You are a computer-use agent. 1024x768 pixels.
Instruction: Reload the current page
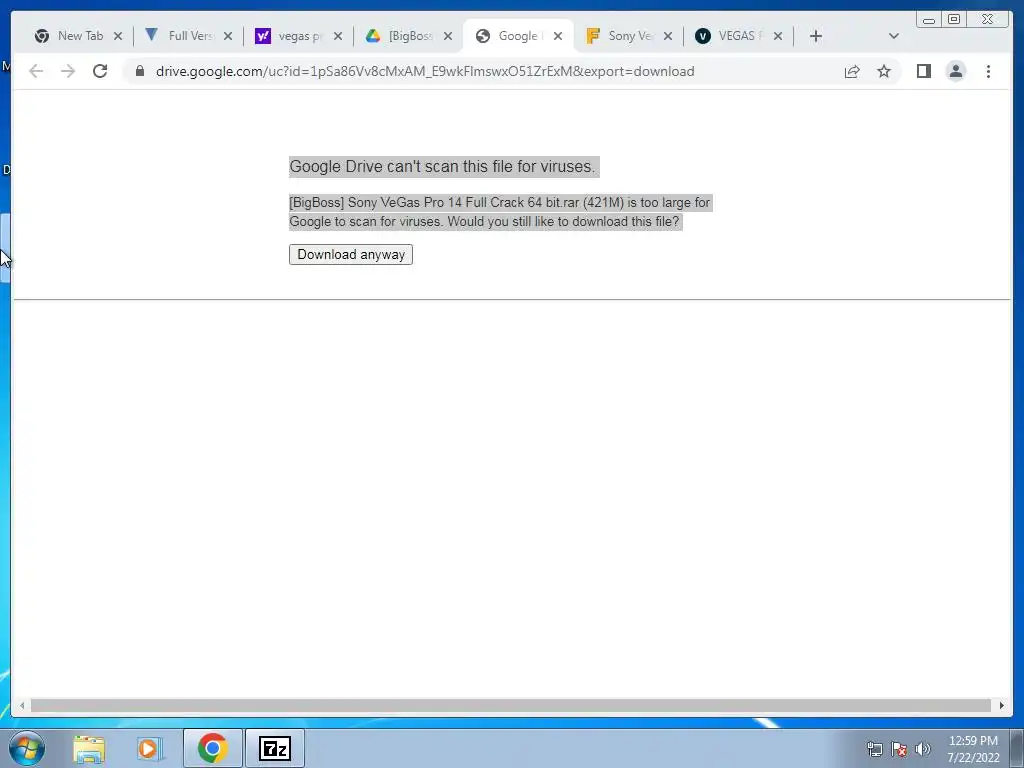100,71
